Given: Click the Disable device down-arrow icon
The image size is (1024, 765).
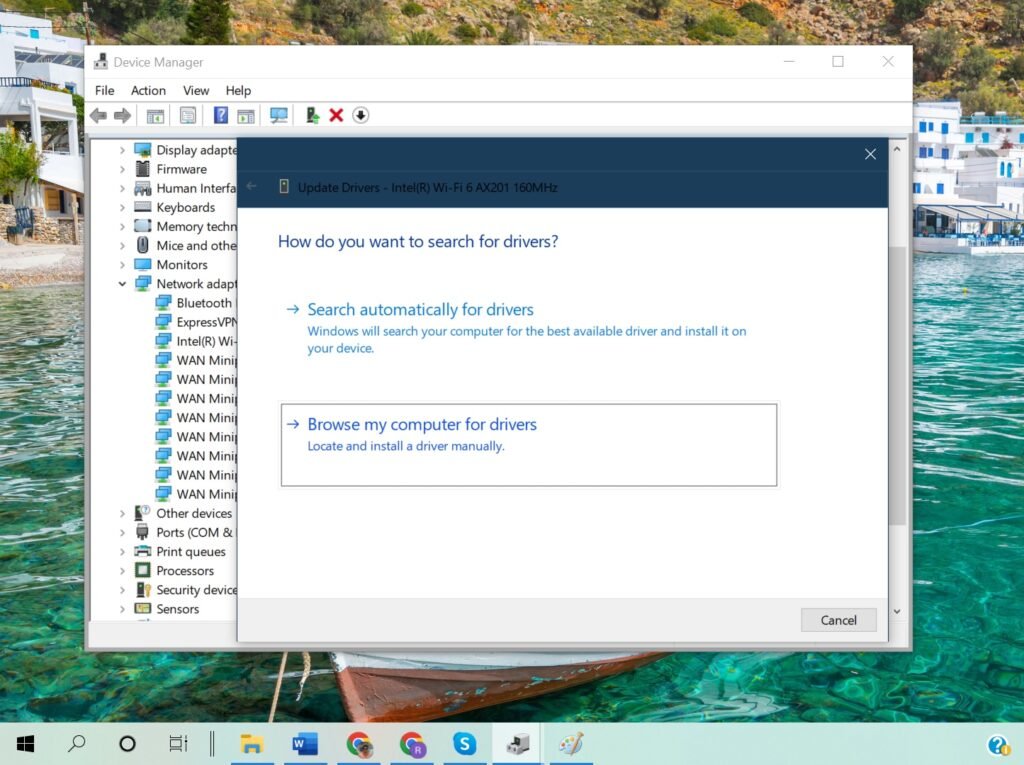Looking at the screenshot, I should (360, 116).
